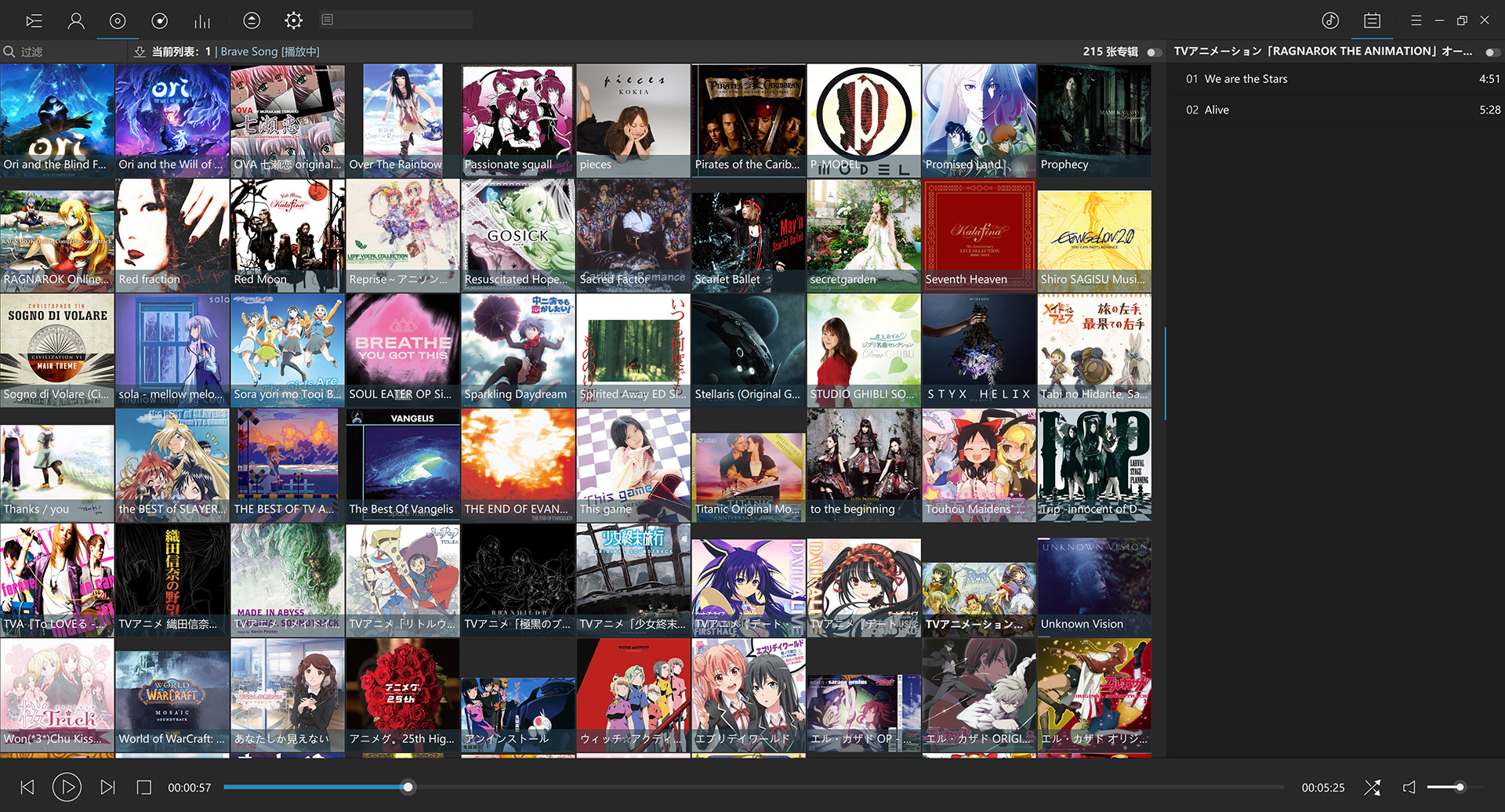
Task: Open THE END OF EVANGELION album
Action: [x=518, y=465]
